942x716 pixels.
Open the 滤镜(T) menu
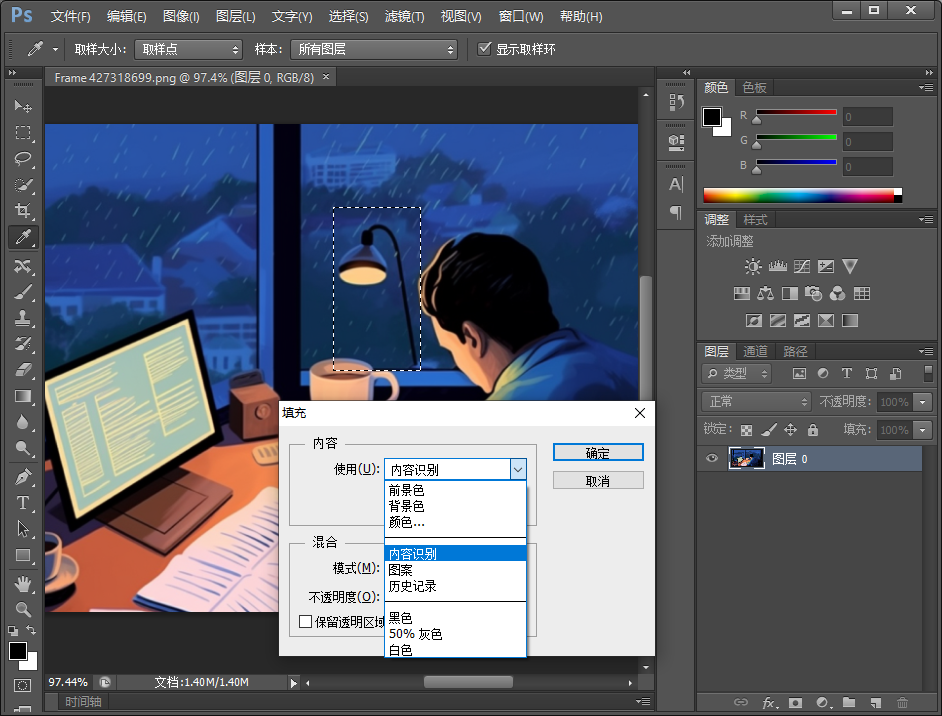click(x=404, y=17)
